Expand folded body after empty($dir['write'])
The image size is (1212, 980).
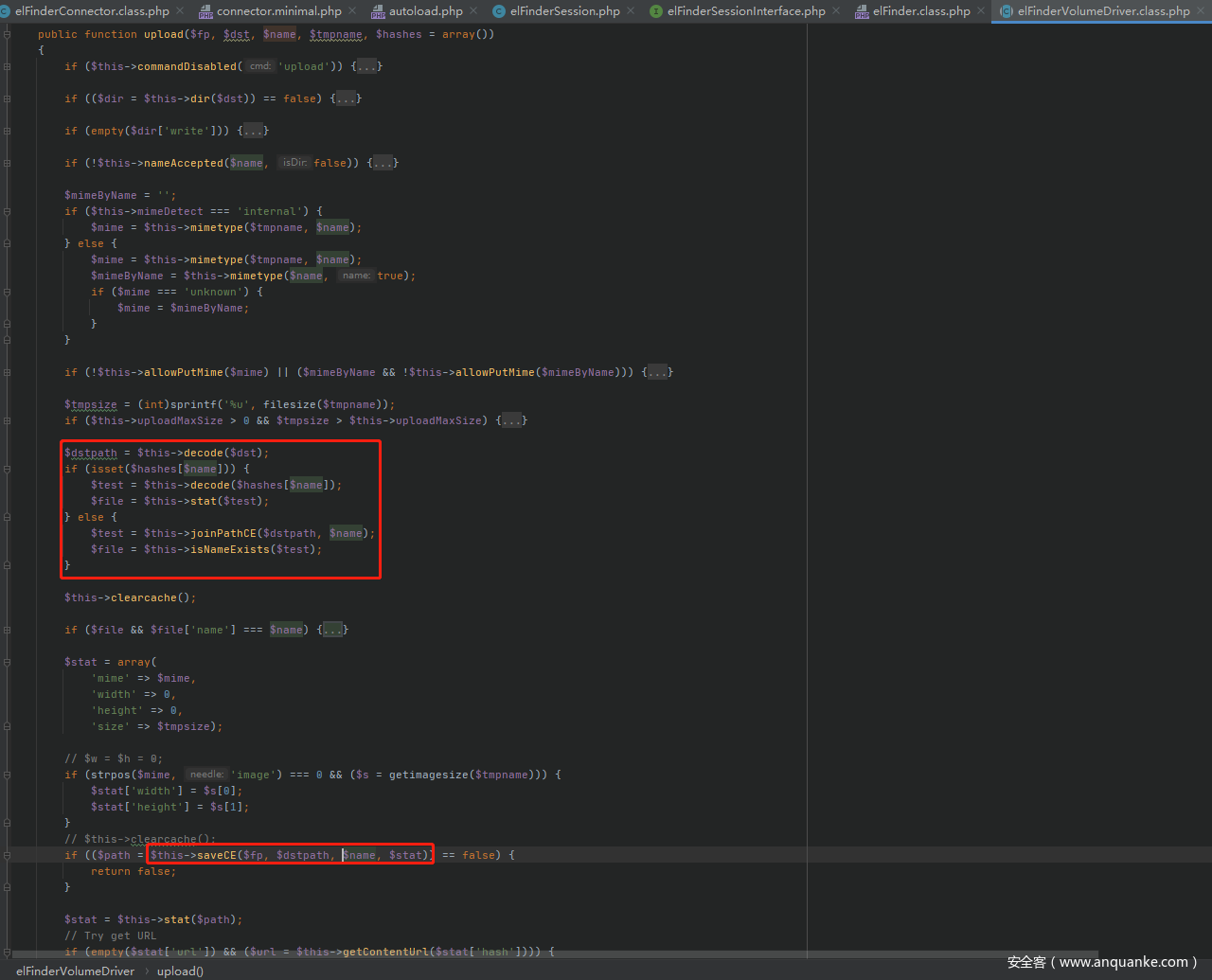[x=256, y=131]
